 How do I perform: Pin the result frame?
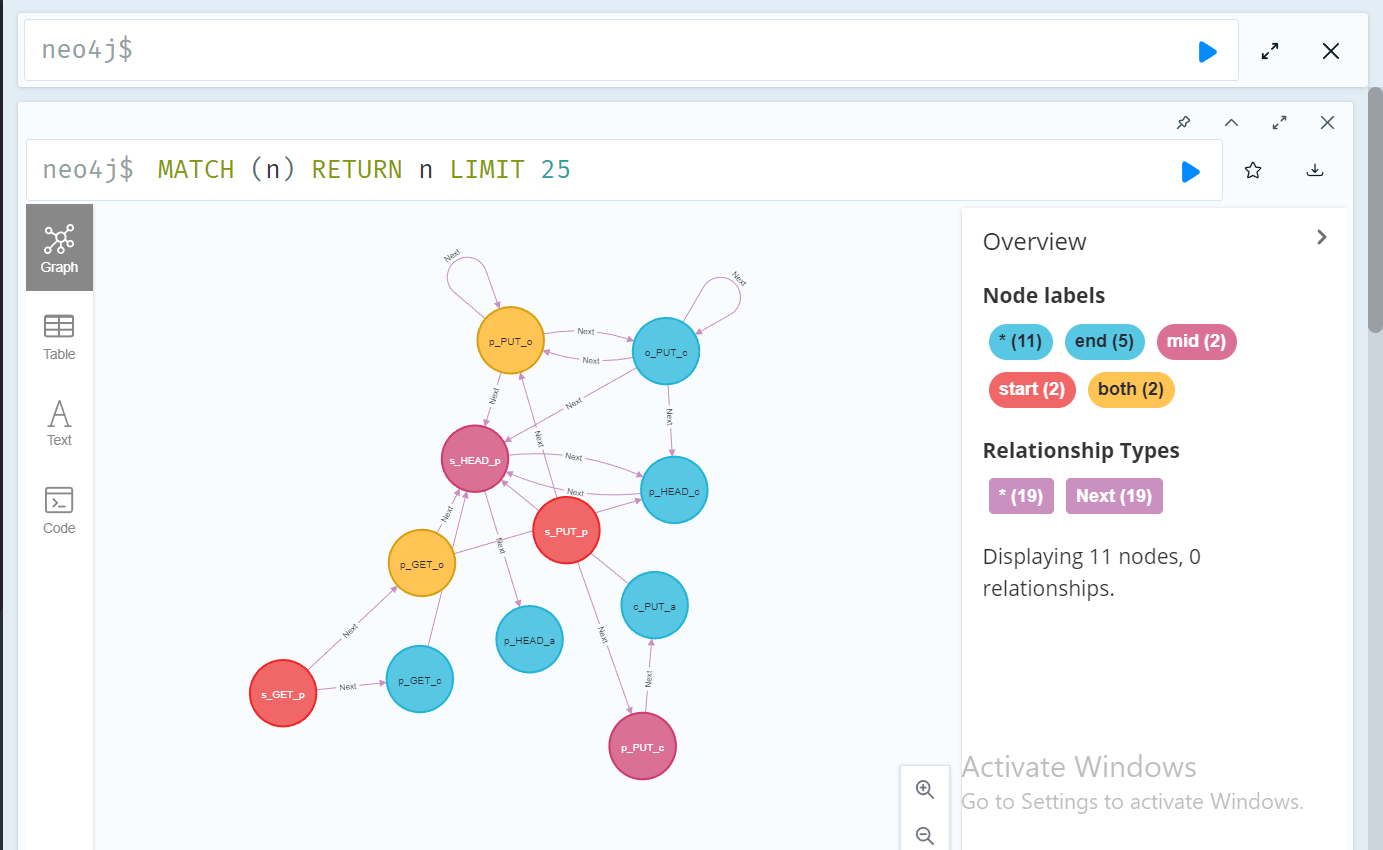tap(1184, 123)
